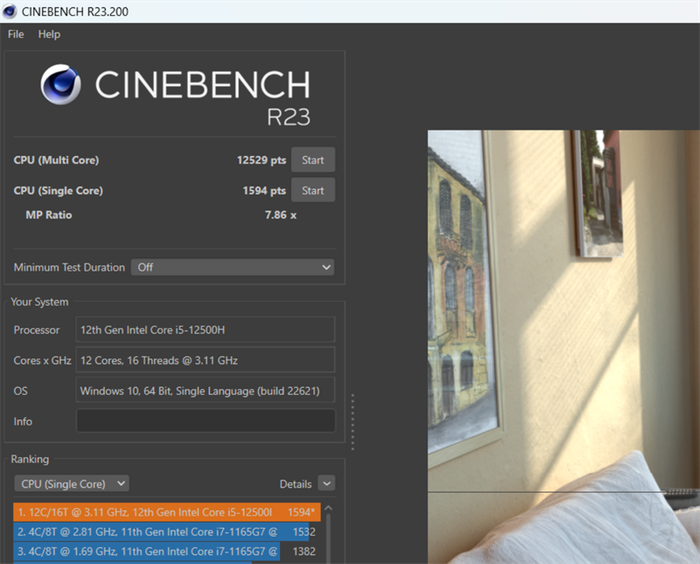Click the OS field showing Windows 10
700x564 pixels.
pos(205,390)
